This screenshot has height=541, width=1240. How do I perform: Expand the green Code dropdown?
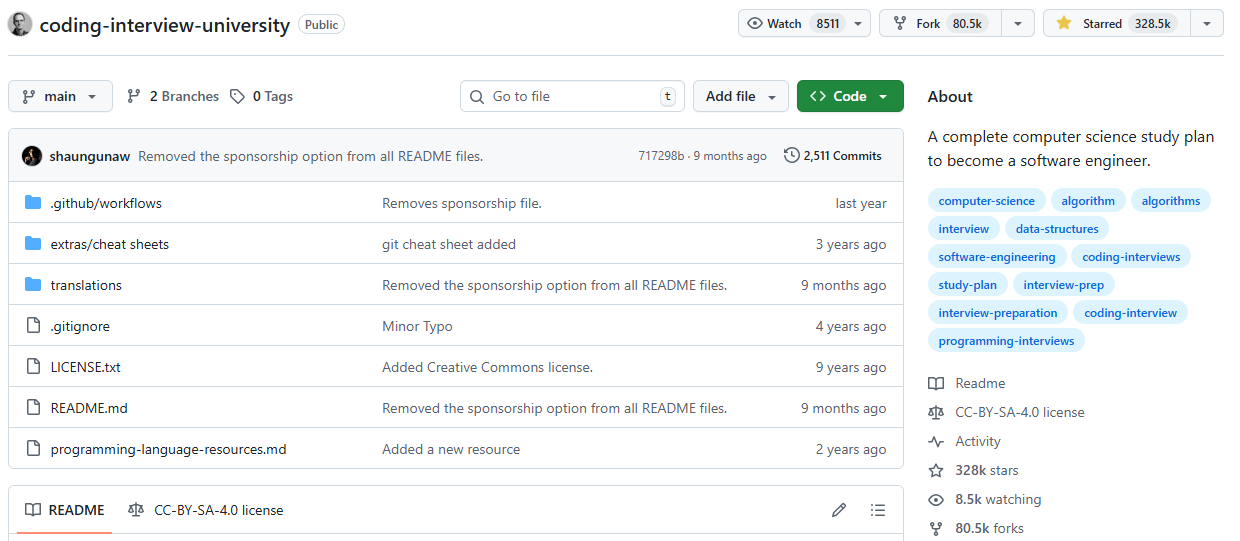click(x=850, y=97)
